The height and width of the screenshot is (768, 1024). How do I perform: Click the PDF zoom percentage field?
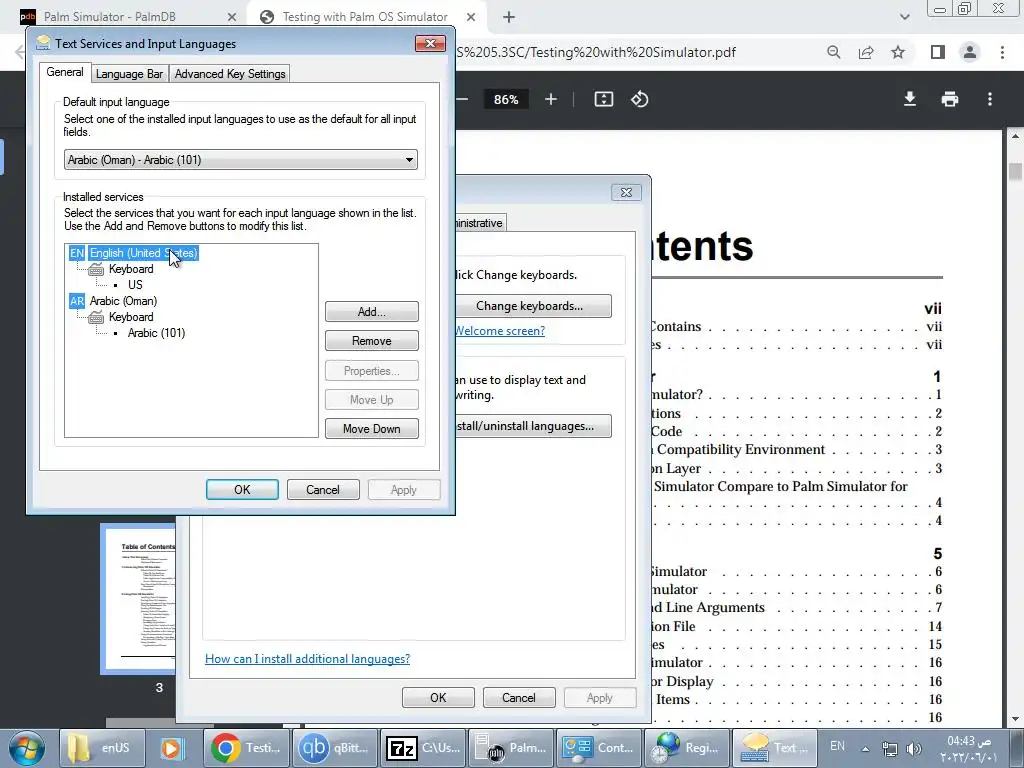(506, 99)
